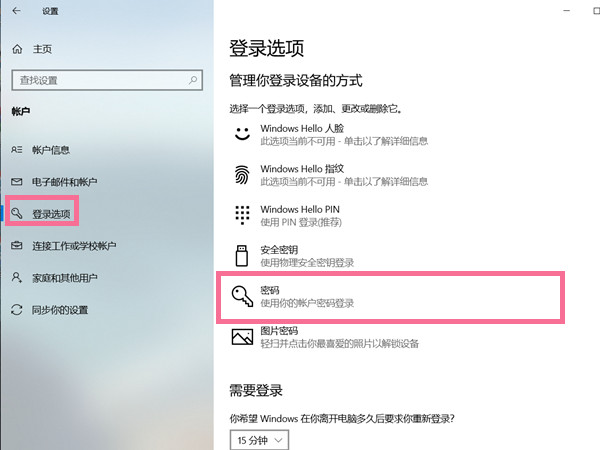This screenshot has width=600, height=450.
Task: Click the envelope icon for 电子邮件和帐户
Action: pos(16,182)
